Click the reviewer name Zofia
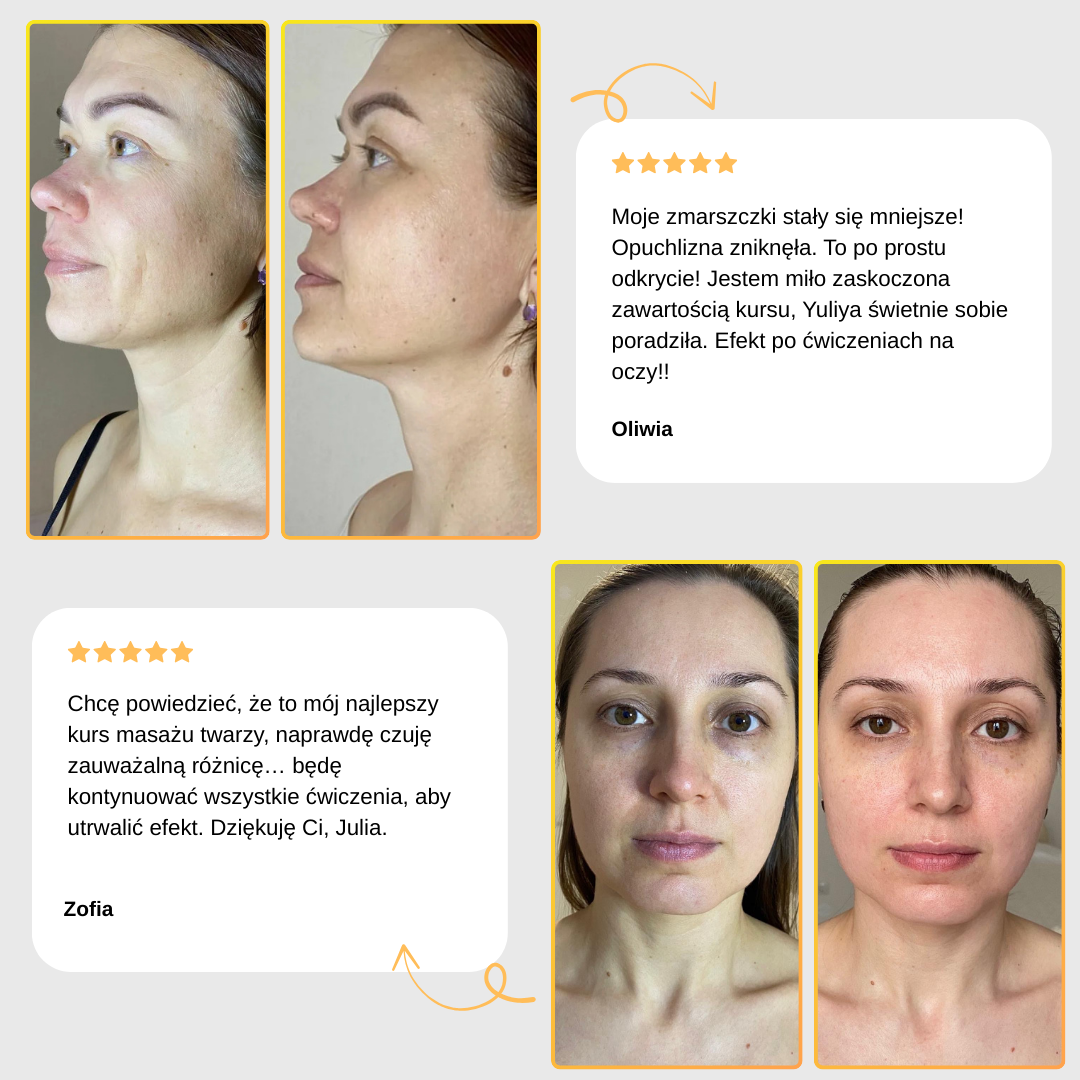 pyautogui.click(x=88, y=909)
